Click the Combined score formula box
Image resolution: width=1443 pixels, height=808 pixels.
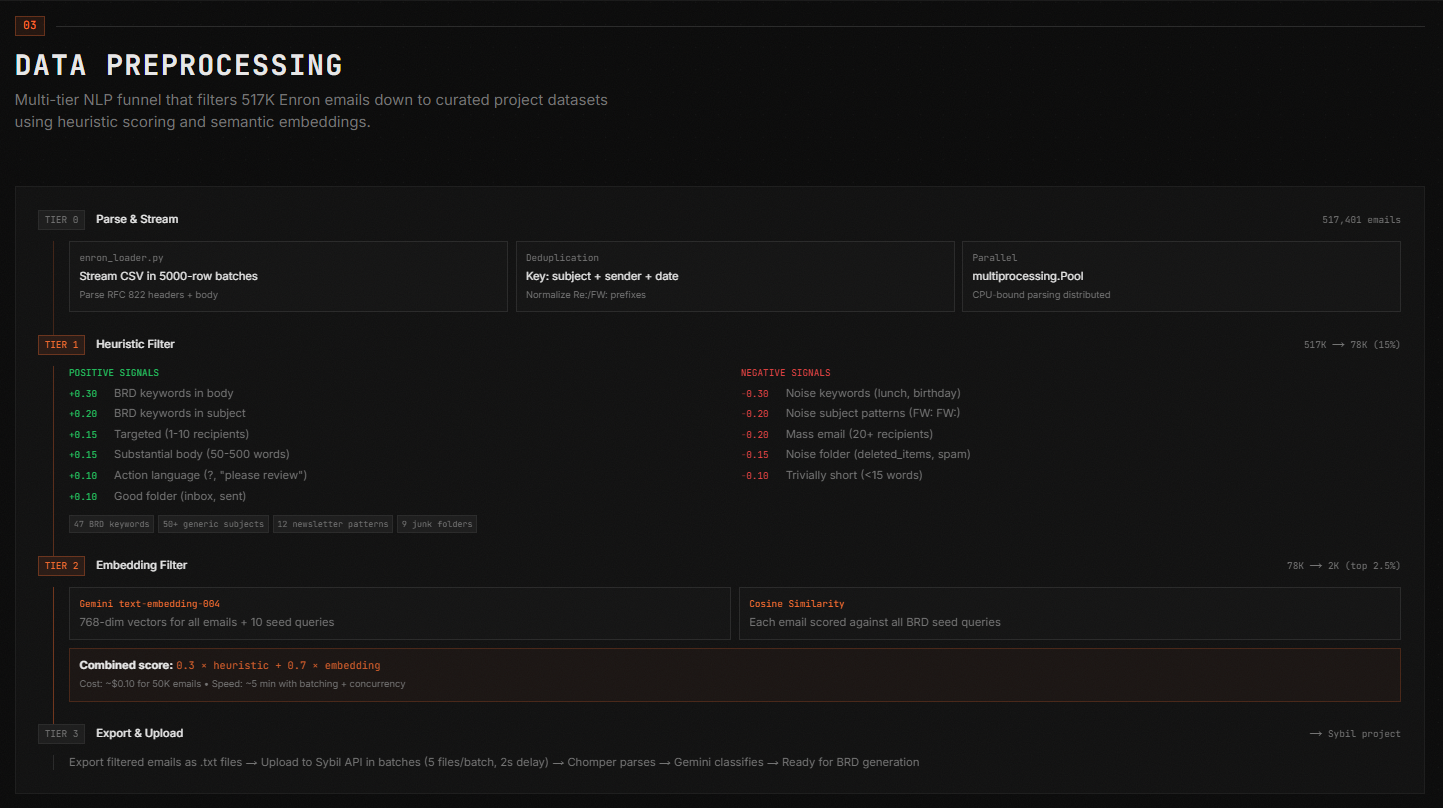(734, 674)
